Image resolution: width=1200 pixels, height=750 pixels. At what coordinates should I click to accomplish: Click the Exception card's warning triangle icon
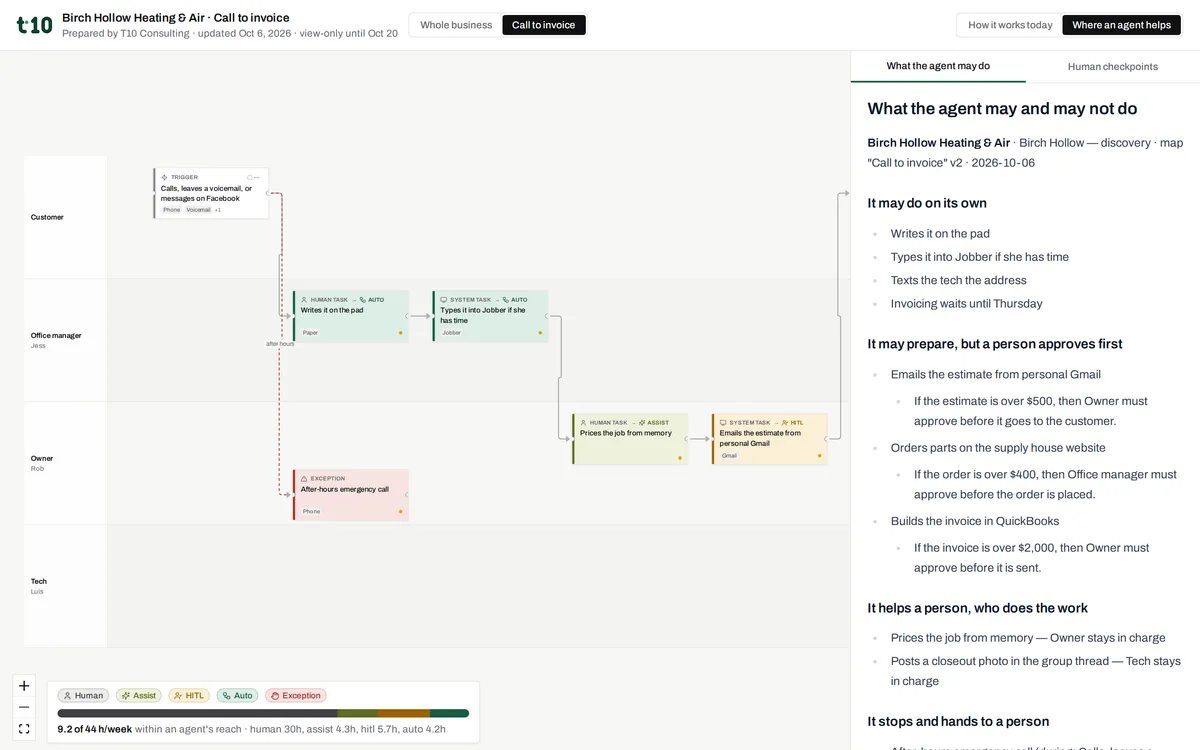(x=304, y=479)
